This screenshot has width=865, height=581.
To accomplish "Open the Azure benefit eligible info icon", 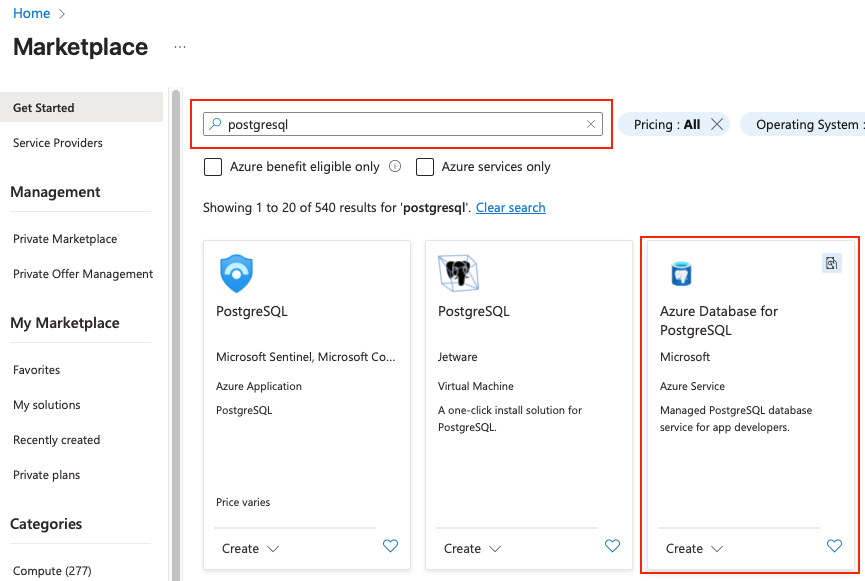I will coord(395,166).
